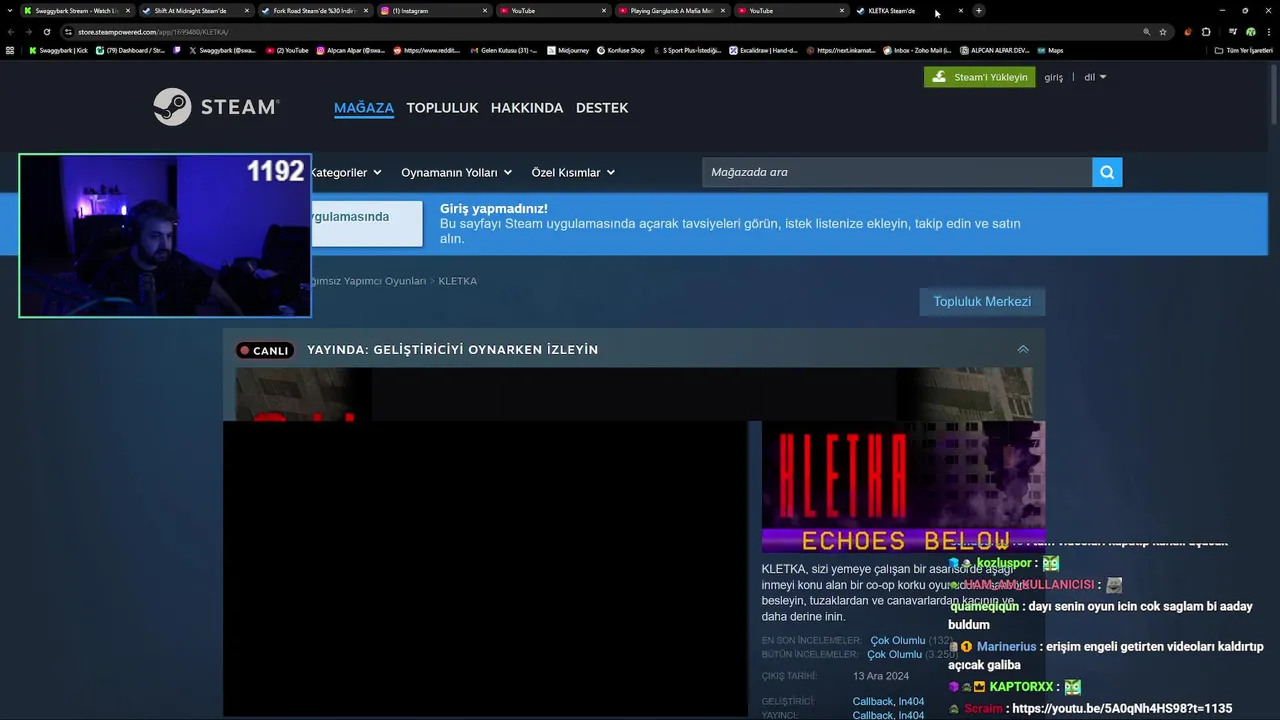Click the CANLI live badge
This screenshot has width=1280, height=720.
point(265,350)
